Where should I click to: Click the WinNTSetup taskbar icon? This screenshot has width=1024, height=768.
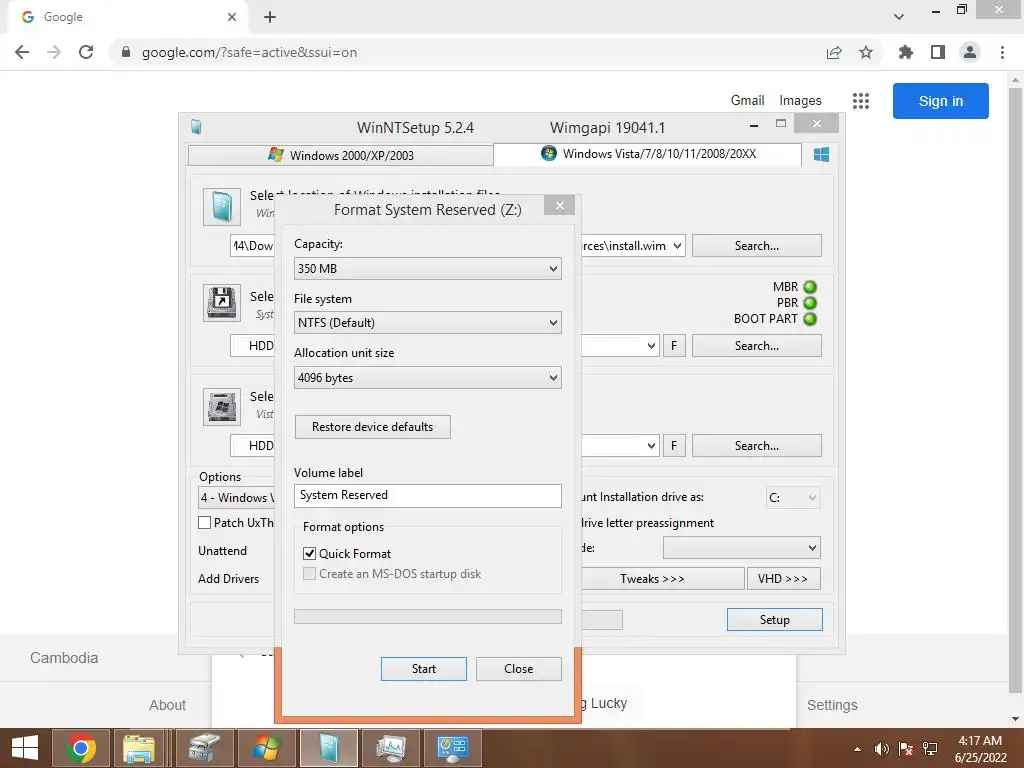point(328,748)
